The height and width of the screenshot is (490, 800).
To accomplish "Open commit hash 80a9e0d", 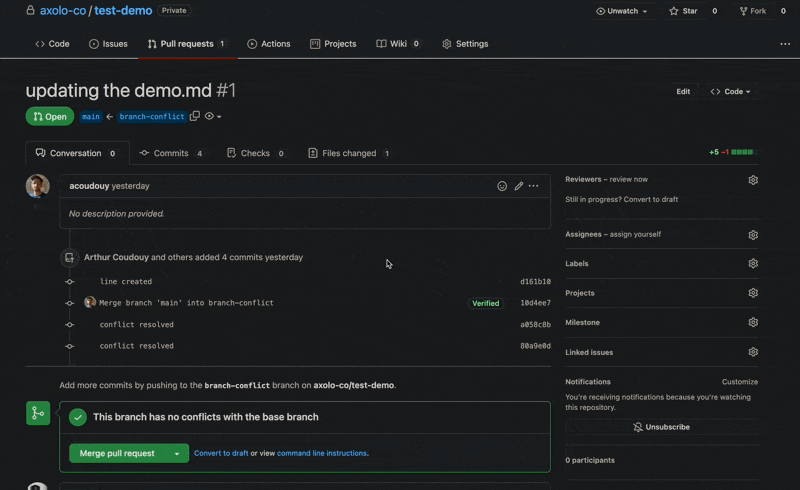I will pos(535,346).
